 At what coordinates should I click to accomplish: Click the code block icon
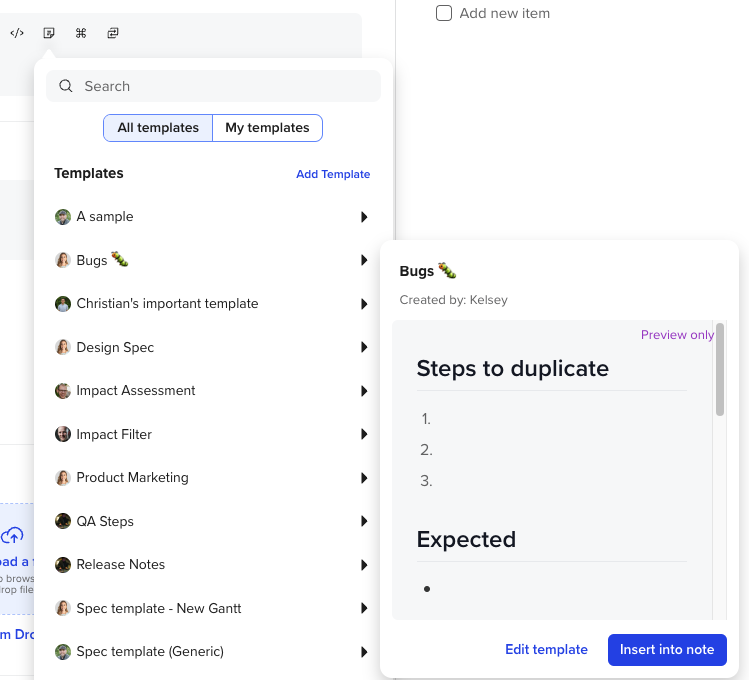click(x=17, y=33)
